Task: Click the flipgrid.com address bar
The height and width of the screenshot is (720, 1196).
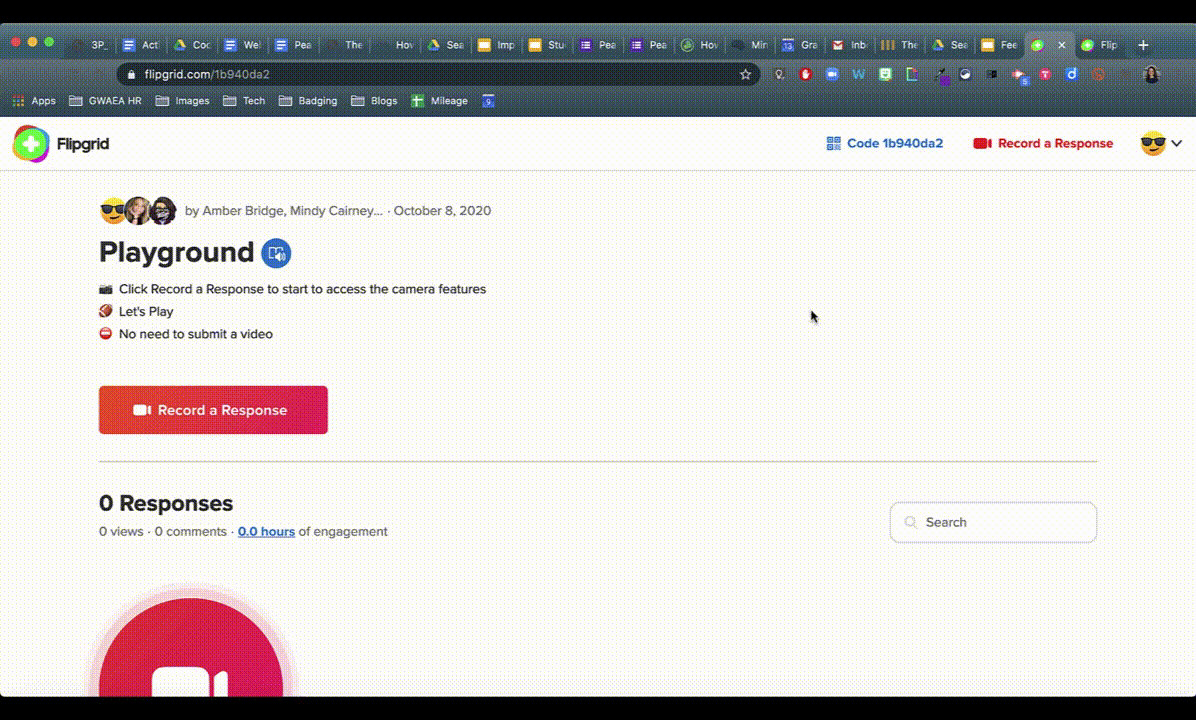Action: pos(439,74)
